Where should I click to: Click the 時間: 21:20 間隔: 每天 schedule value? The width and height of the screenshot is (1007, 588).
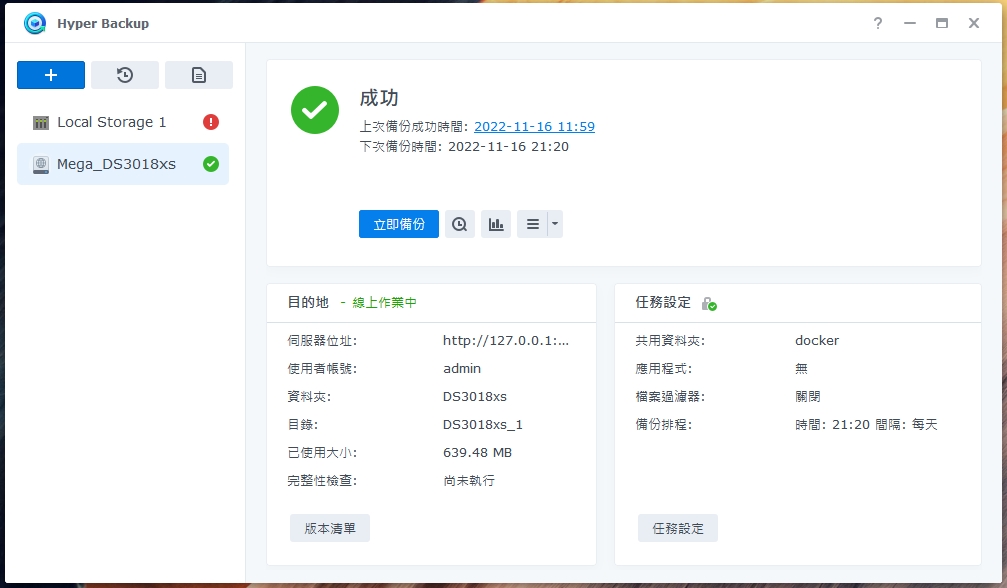coord(866,424)
